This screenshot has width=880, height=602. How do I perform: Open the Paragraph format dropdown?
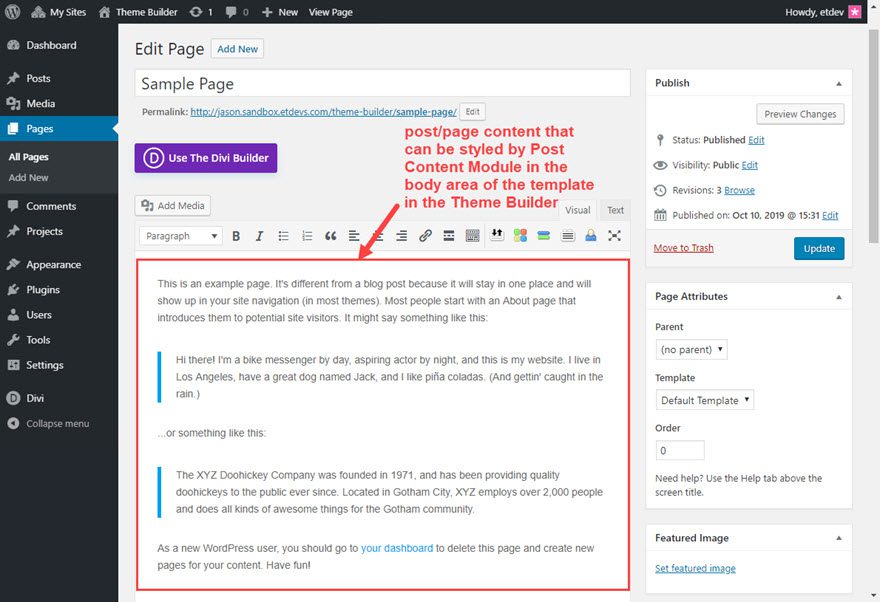(x=182, y=236)
